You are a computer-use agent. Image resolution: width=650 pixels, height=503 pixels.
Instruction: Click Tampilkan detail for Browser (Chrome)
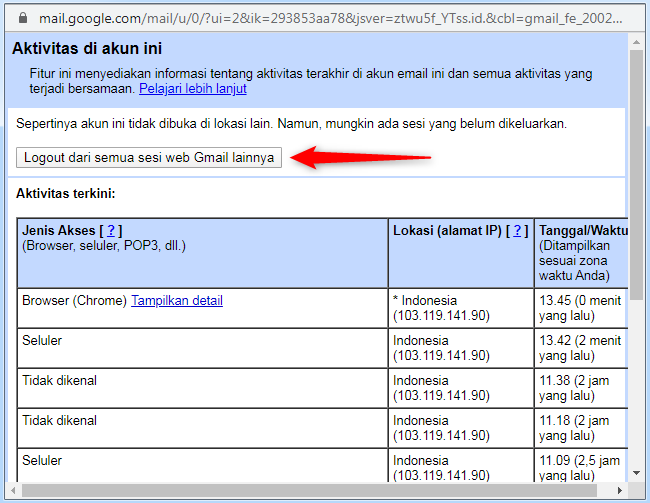[x=177, y=300]
